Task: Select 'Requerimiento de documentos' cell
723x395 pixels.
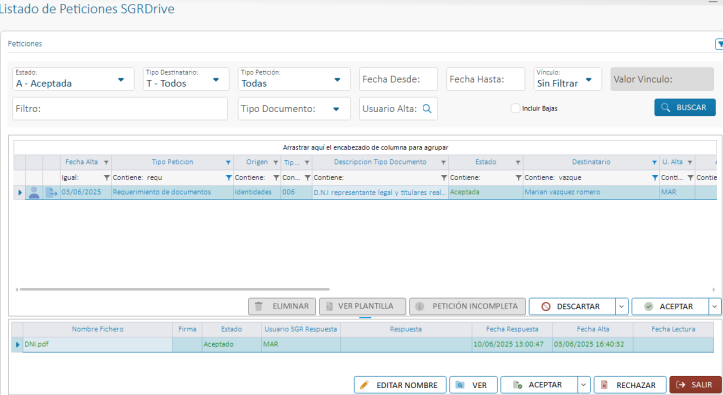Action: 172,192
